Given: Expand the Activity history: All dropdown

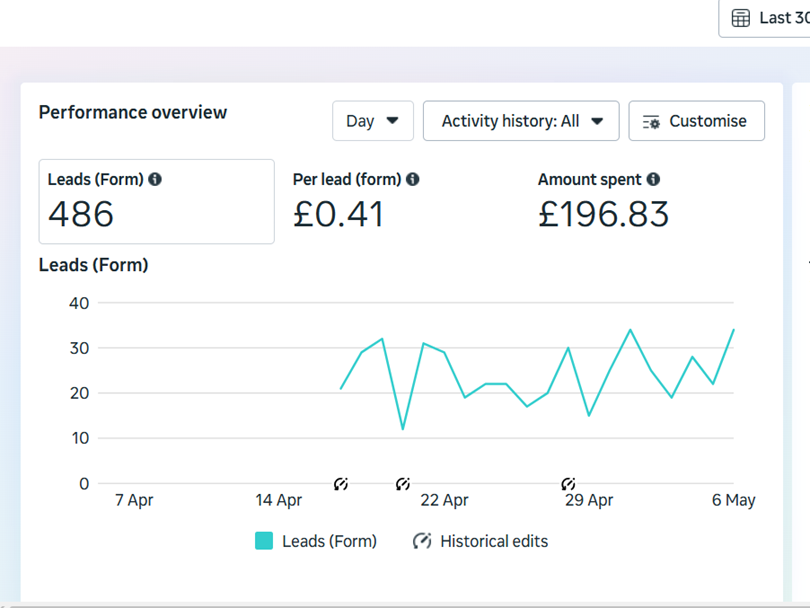Looking at the screenshot, I should [521, 121].
